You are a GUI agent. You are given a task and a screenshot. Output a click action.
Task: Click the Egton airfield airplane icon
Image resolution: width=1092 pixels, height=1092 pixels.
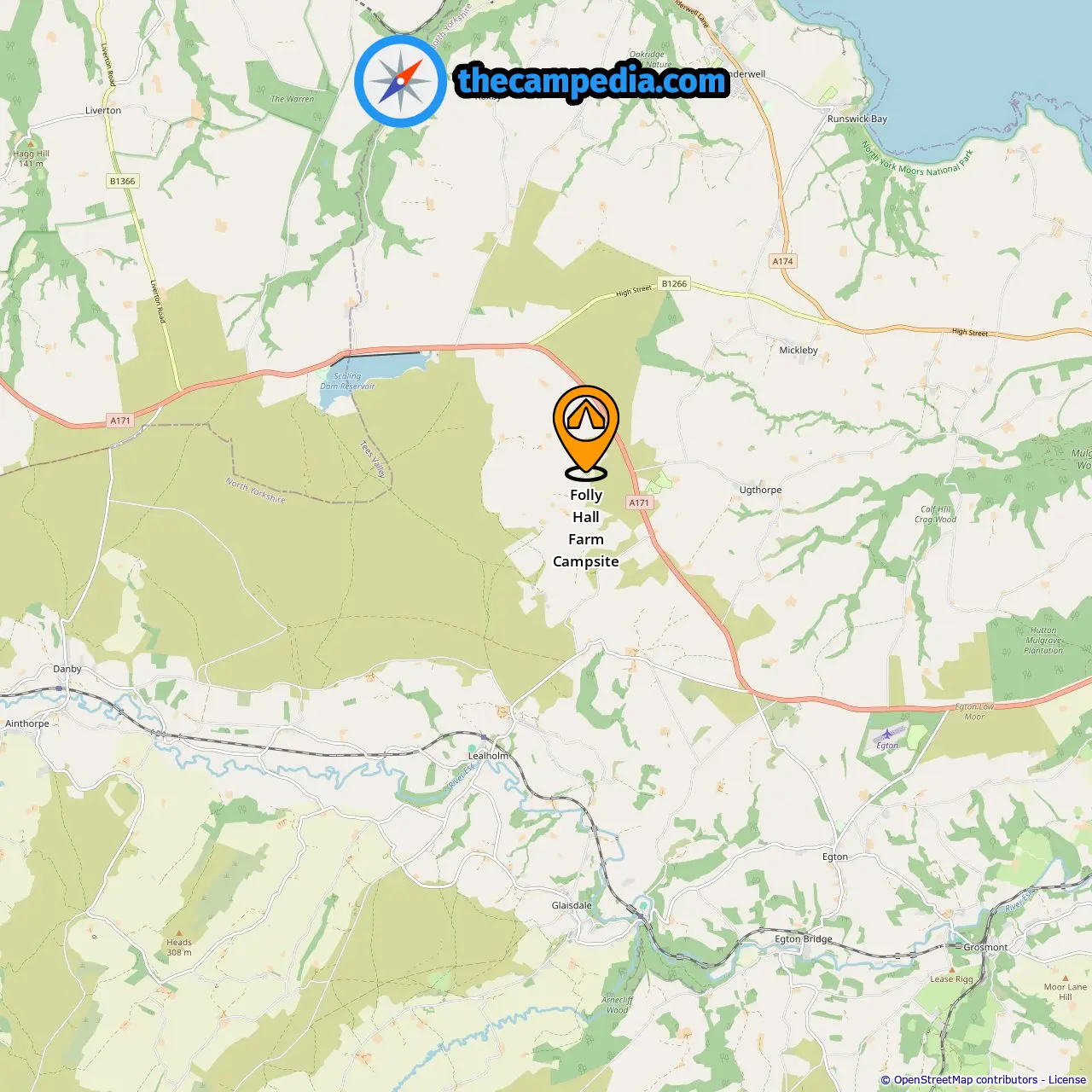(888, 733)
